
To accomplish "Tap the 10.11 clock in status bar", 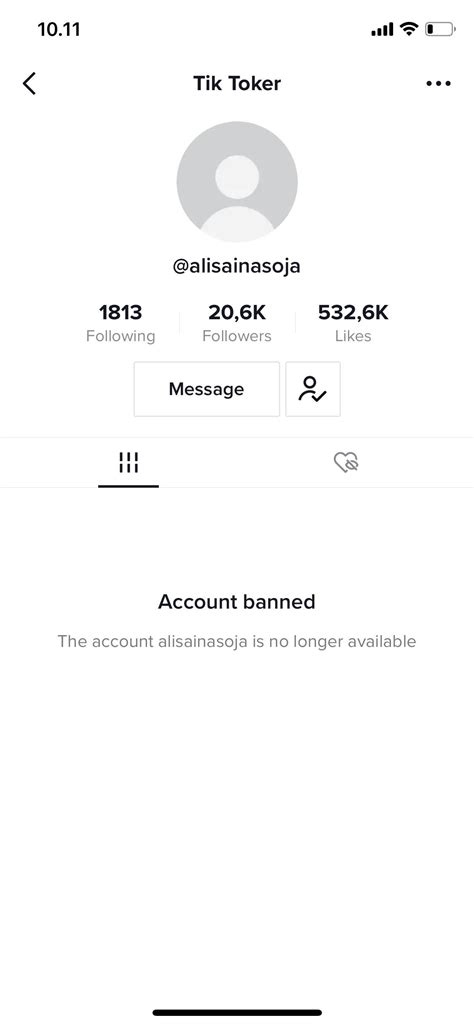I will click(x=59, y=29).
